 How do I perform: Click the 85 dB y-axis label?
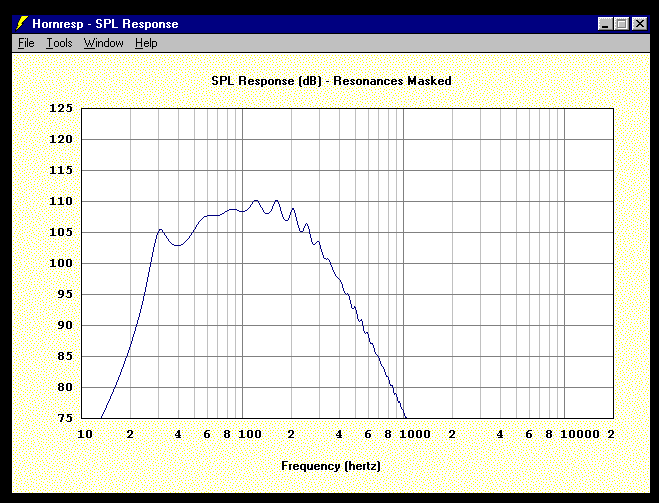point(65,356)
